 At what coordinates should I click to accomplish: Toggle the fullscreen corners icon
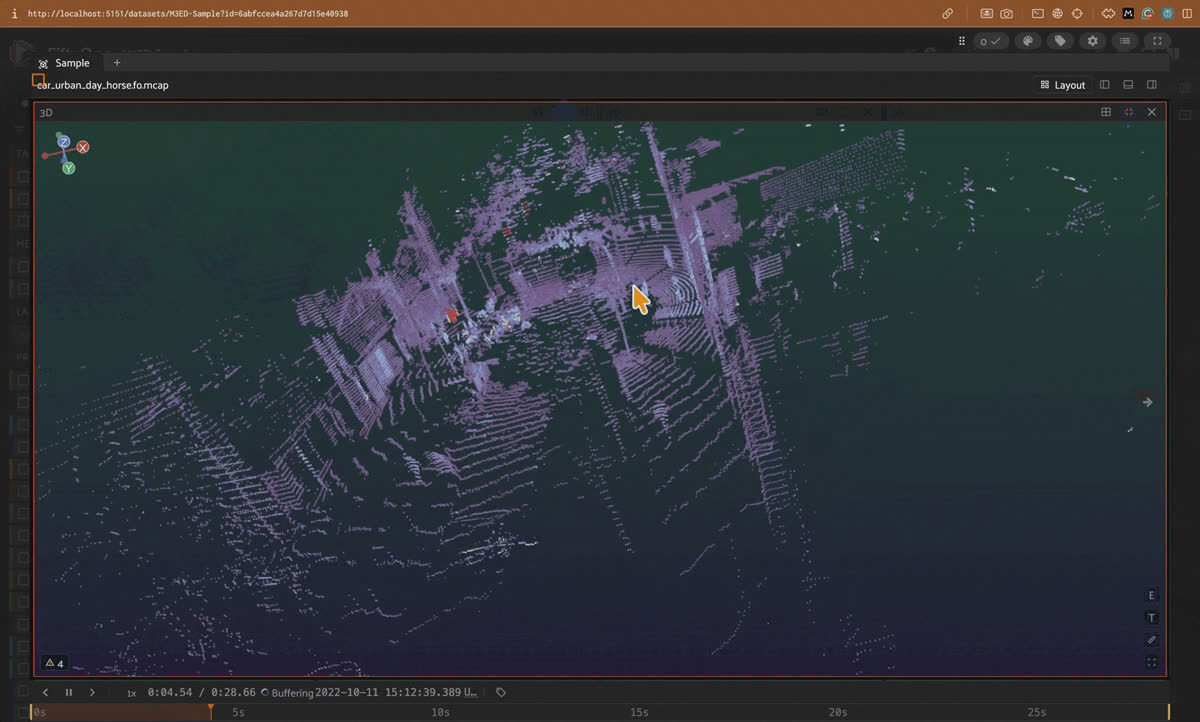[1157, 41]
